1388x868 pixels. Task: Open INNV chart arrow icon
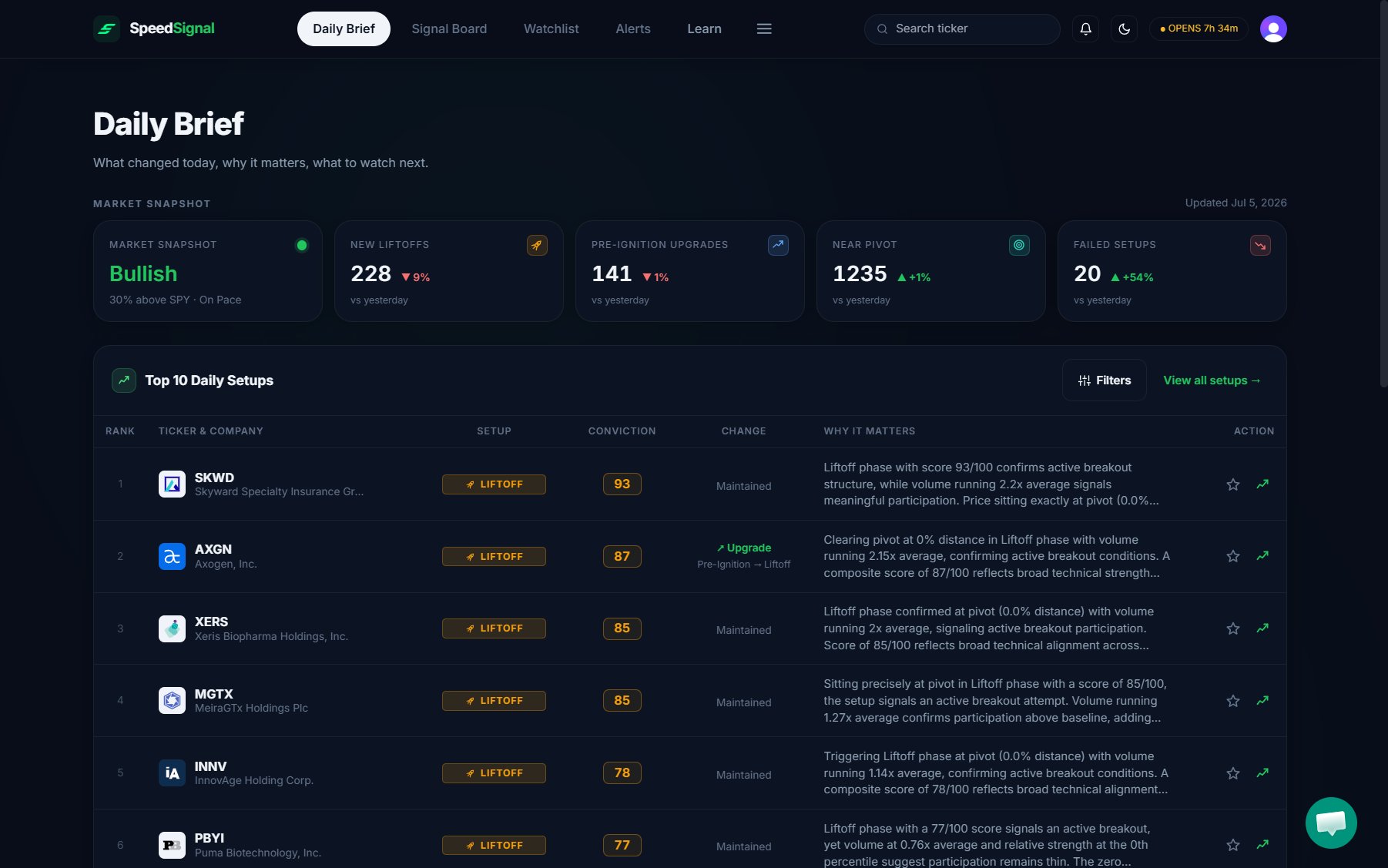click(1262, 773)
